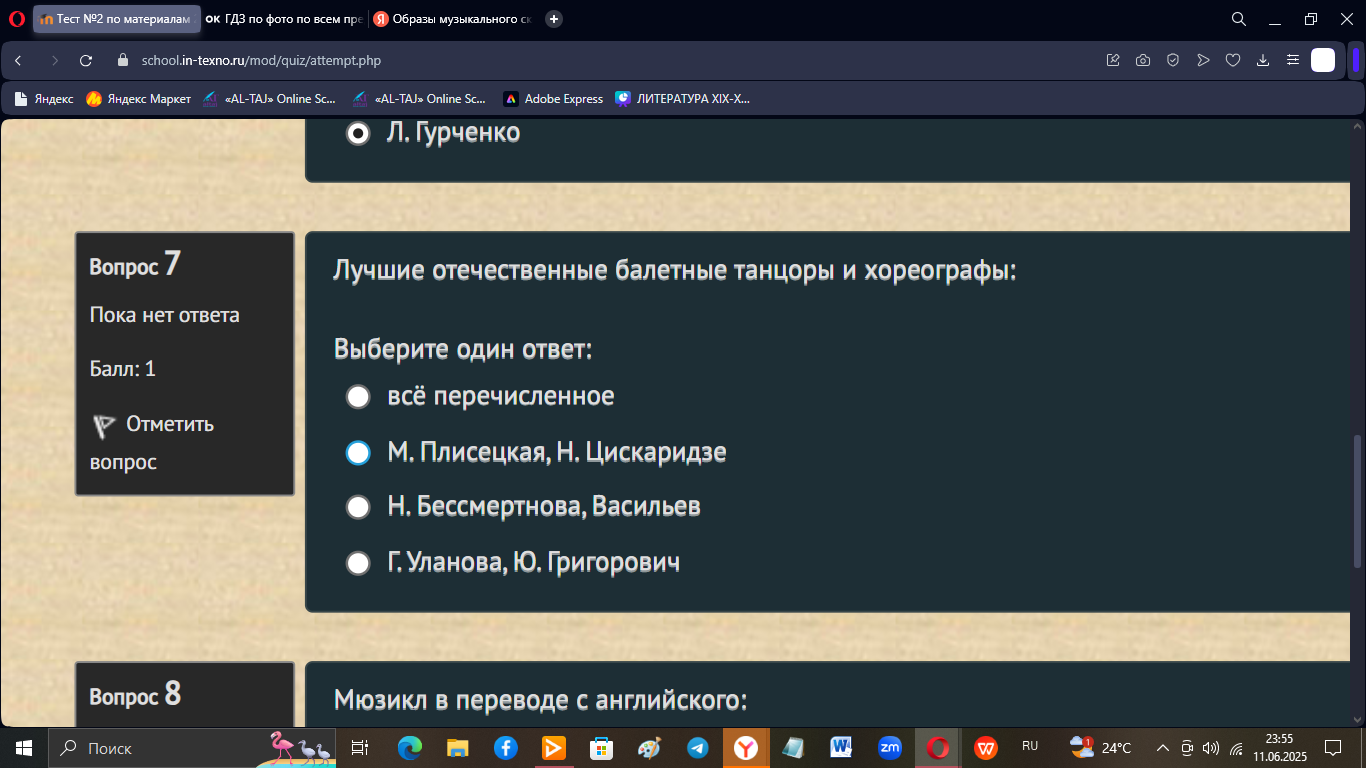Open network settings in the system tray

click(x=1236, y=748)
